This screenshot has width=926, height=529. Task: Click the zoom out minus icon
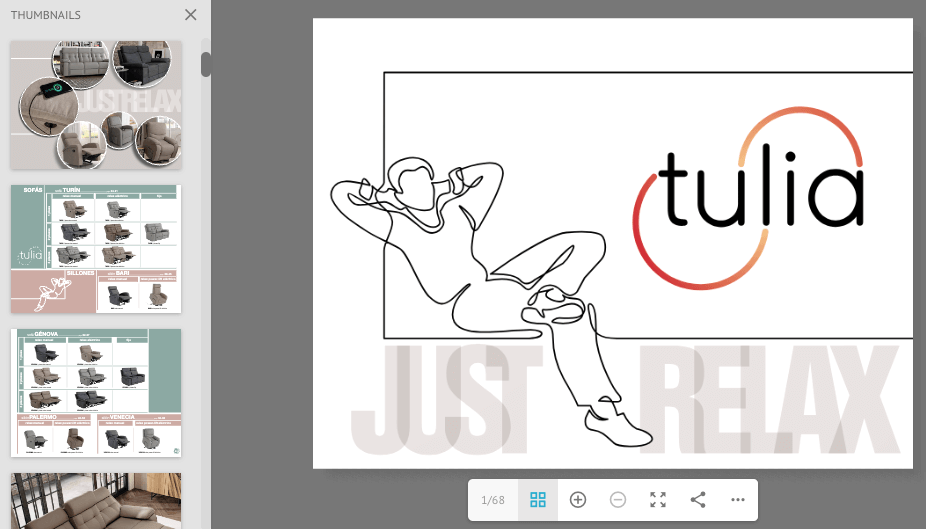click(618, 500)
